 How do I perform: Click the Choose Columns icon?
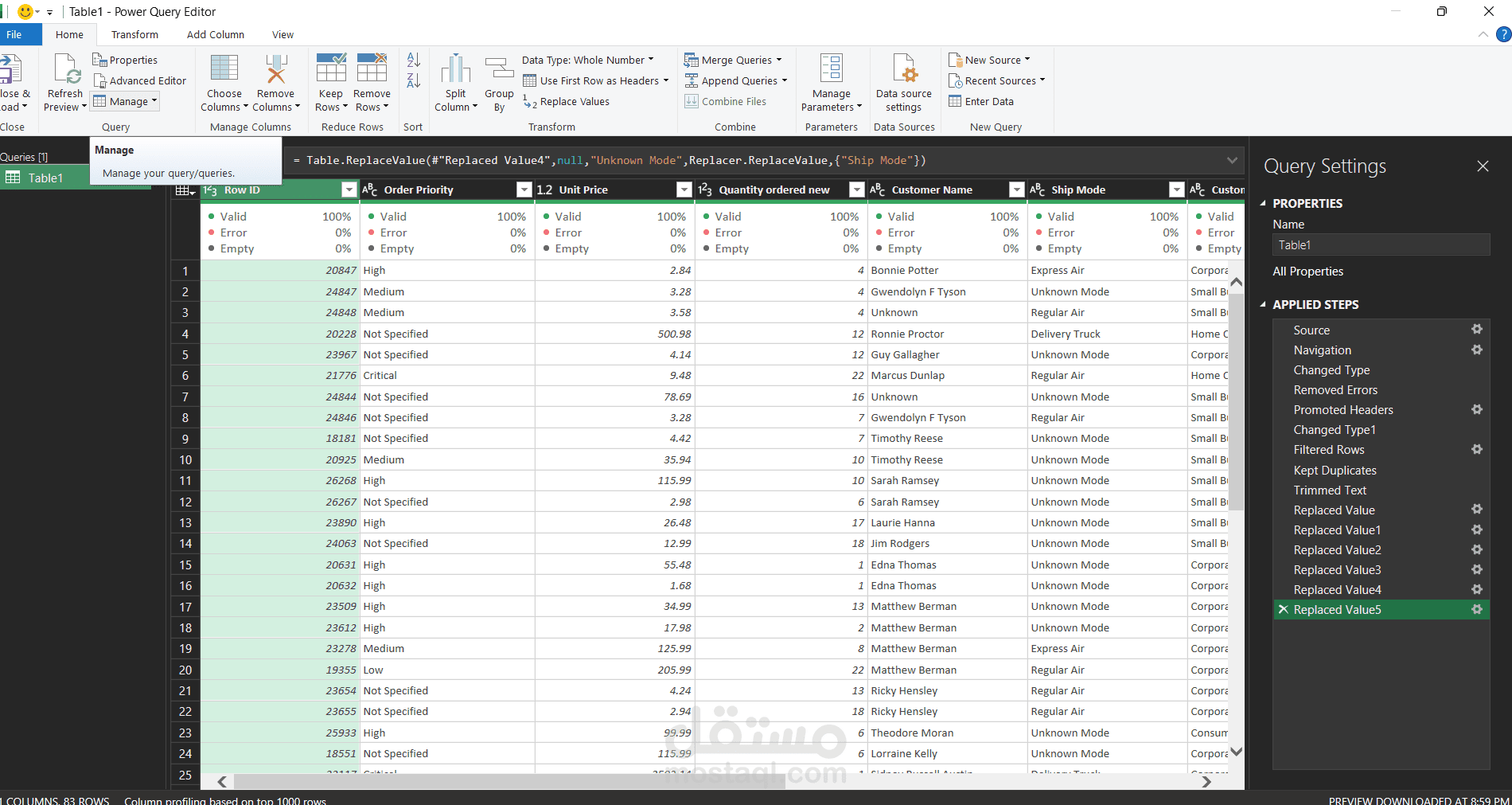tap(224, 68)
